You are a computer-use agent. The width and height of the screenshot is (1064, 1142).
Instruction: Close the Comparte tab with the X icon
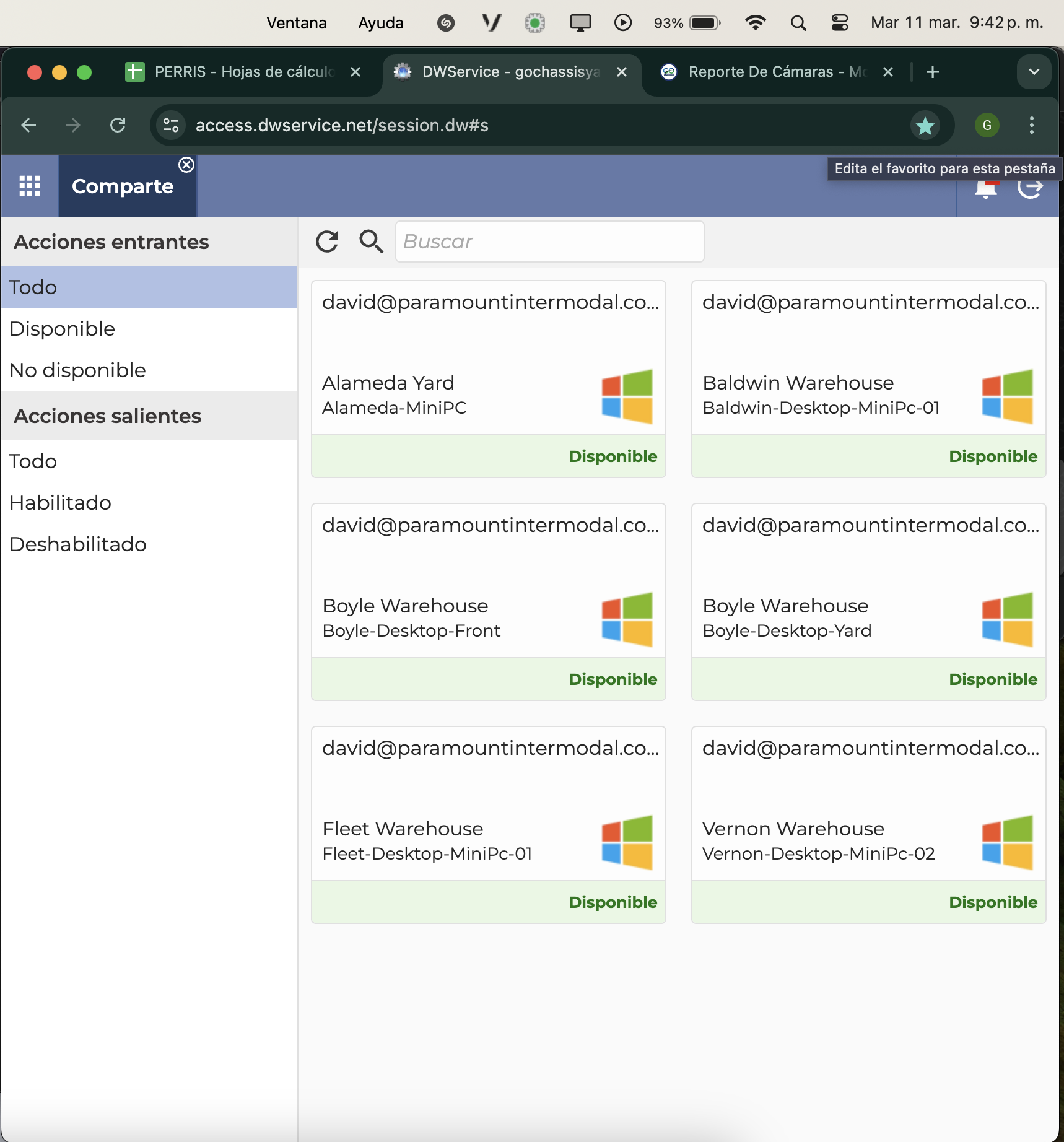click(186, 165)
